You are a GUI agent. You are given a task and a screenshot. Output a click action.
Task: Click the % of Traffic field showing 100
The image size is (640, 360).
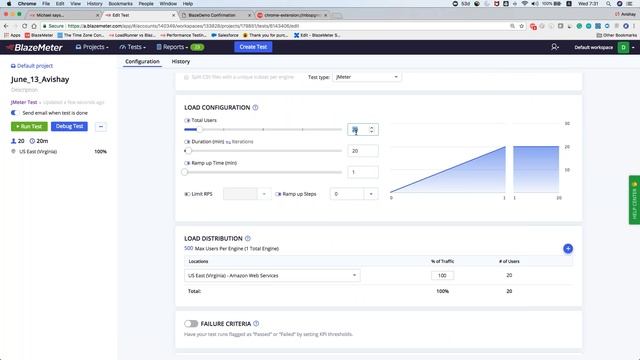442,276
